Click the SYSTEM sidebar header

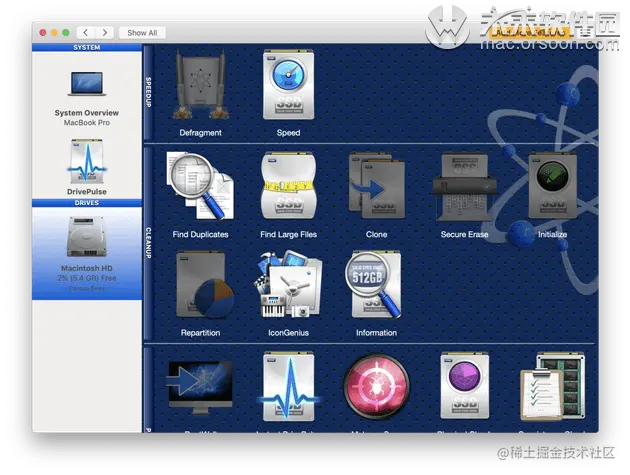87,47
